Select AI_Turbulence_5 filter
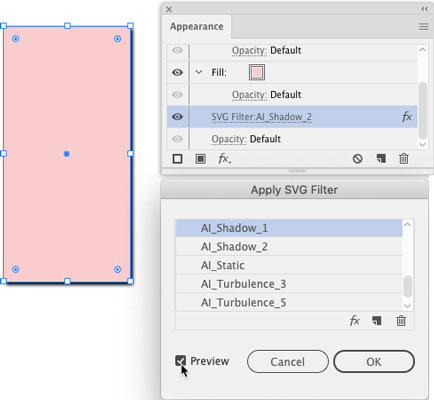This screenshot has width=434, height=400. [x=289, y=303]
